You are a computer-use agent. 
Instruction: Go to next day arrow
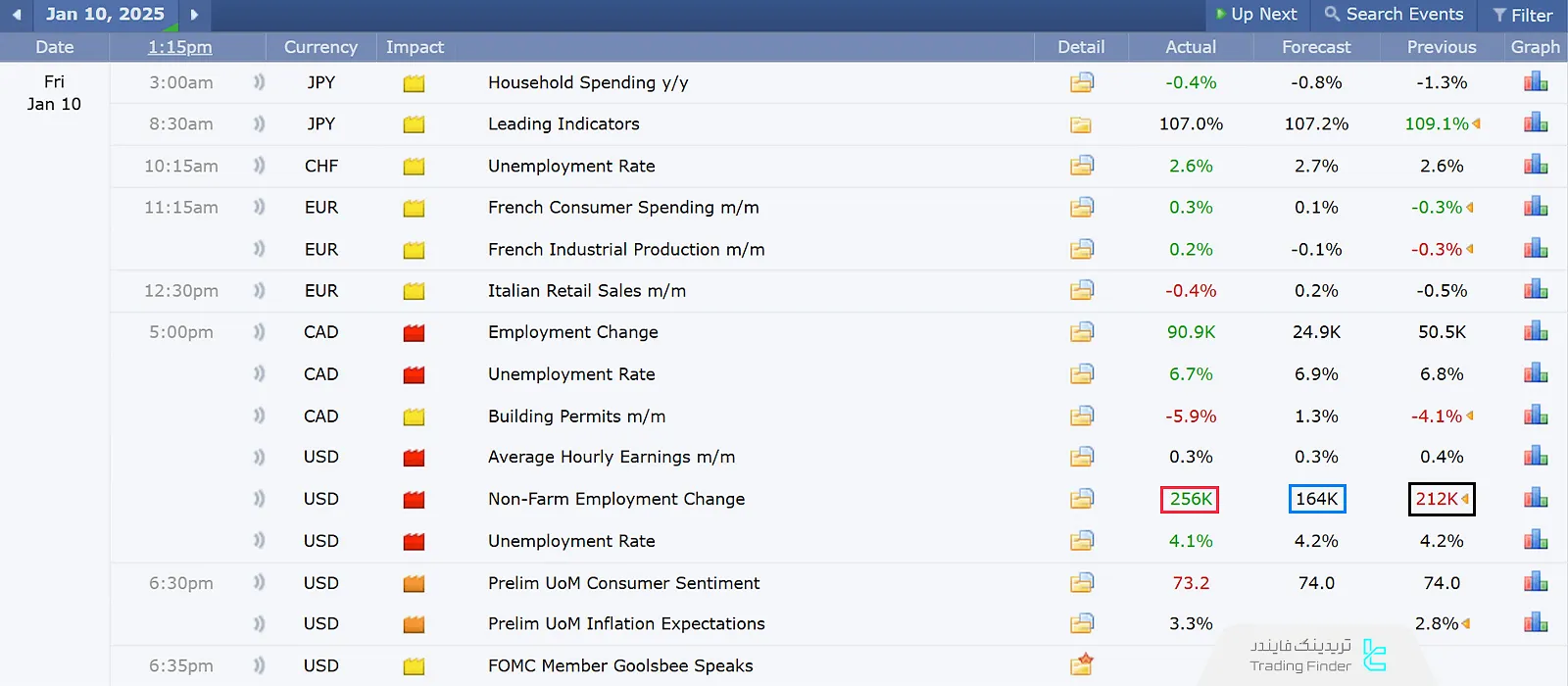point(194,15)
